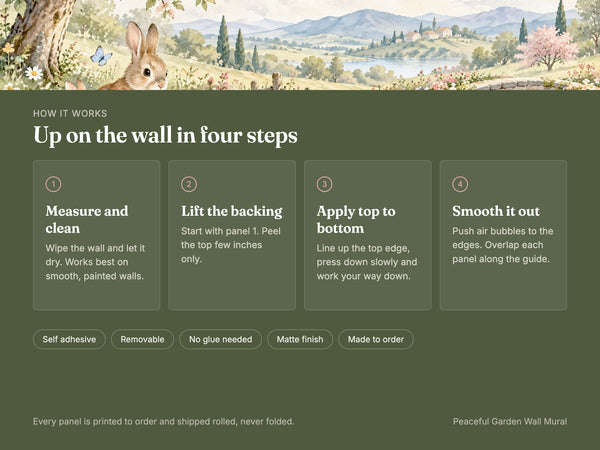Click the step 3 circled number icon

click(324, 184)
